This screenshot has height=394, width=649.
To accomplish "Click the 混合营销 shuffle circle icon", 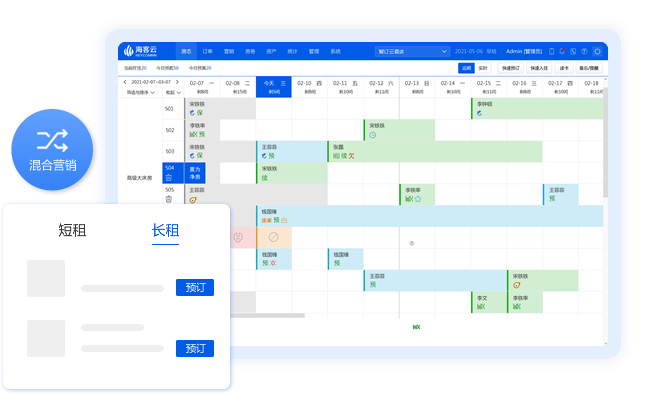I will point(52,150).
